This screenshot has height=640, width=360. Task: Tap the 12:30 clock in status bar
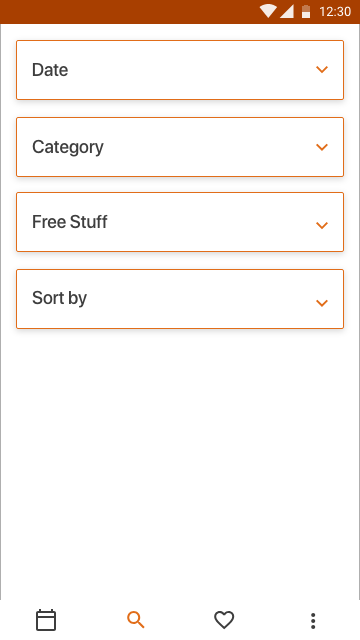pyautogui.click(x=335, y=11)
